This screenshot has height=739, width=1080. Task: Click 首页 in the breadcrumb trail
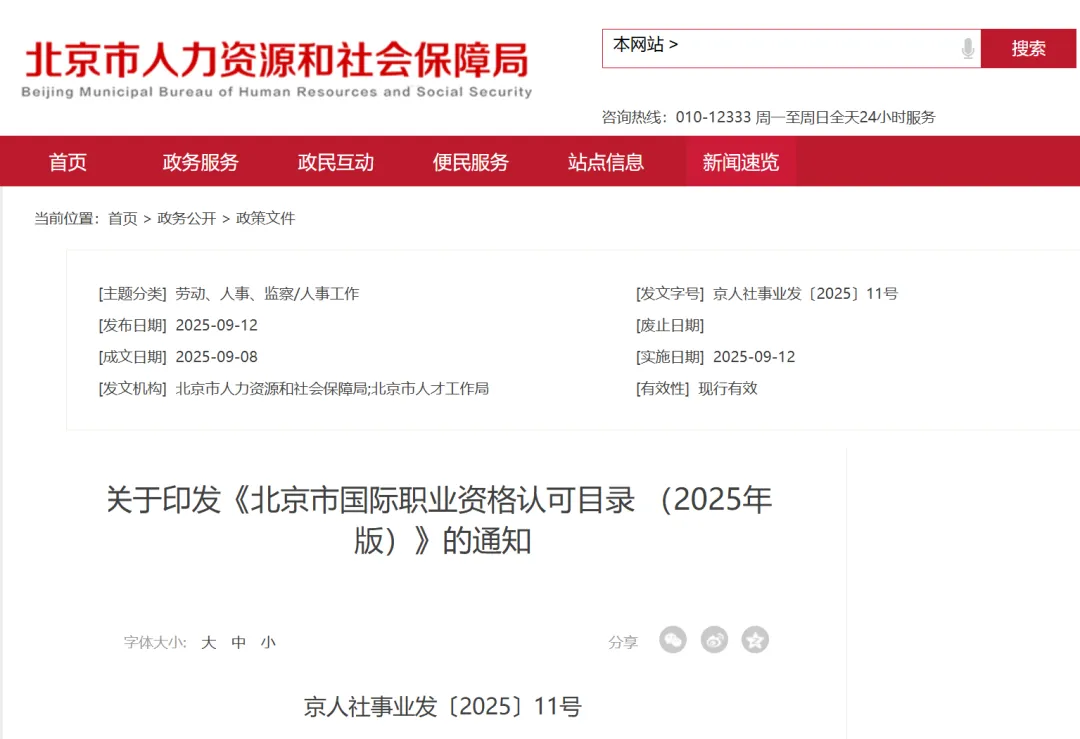point(122,218)
